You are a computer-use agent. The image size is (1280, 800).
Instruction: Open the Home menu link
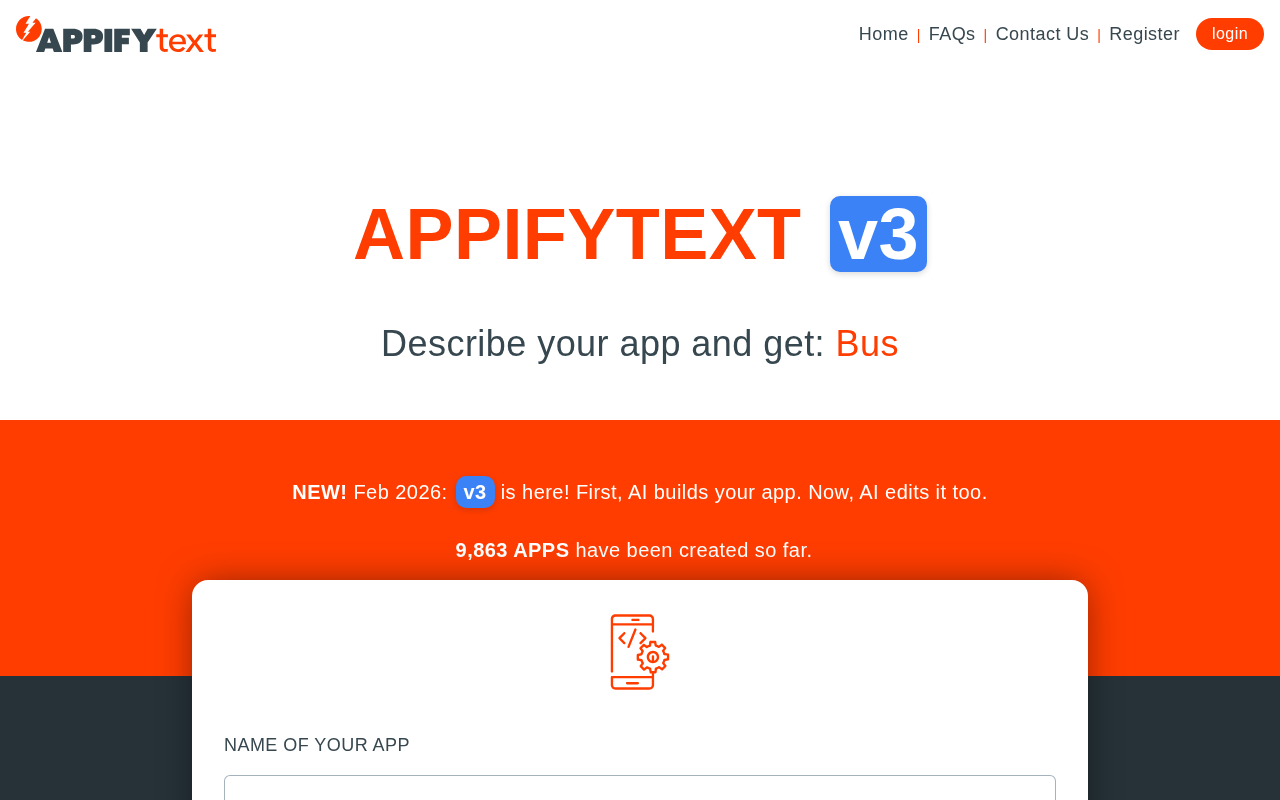point(883,34)
